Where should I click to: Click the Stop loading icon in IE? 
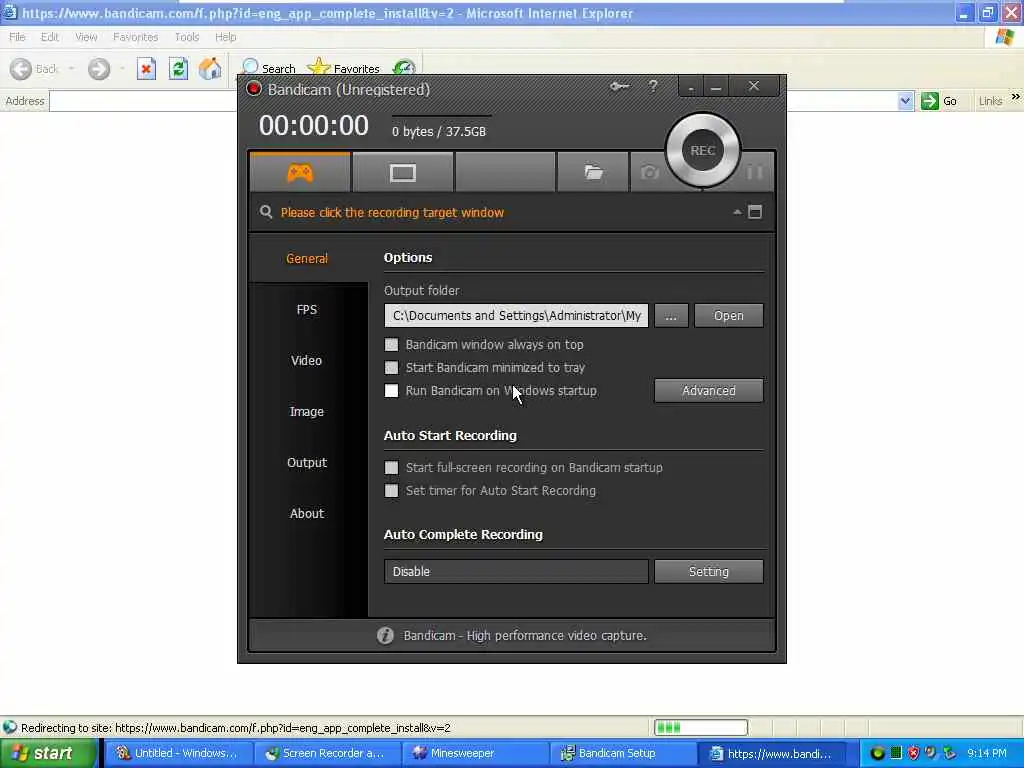point(146,69)
